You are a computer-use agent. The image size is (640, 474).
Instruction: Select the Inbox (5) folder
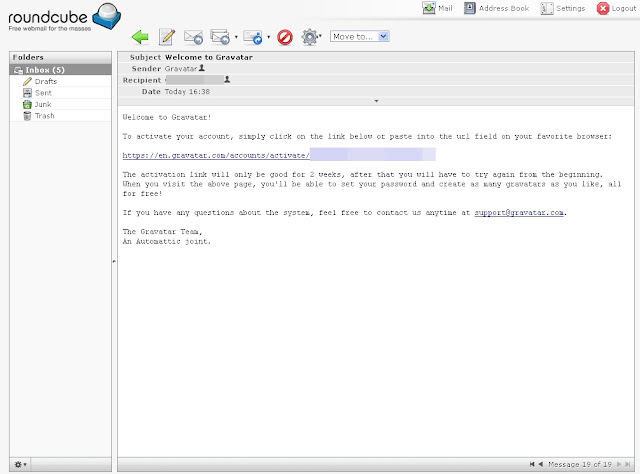(x=60, y=70)
